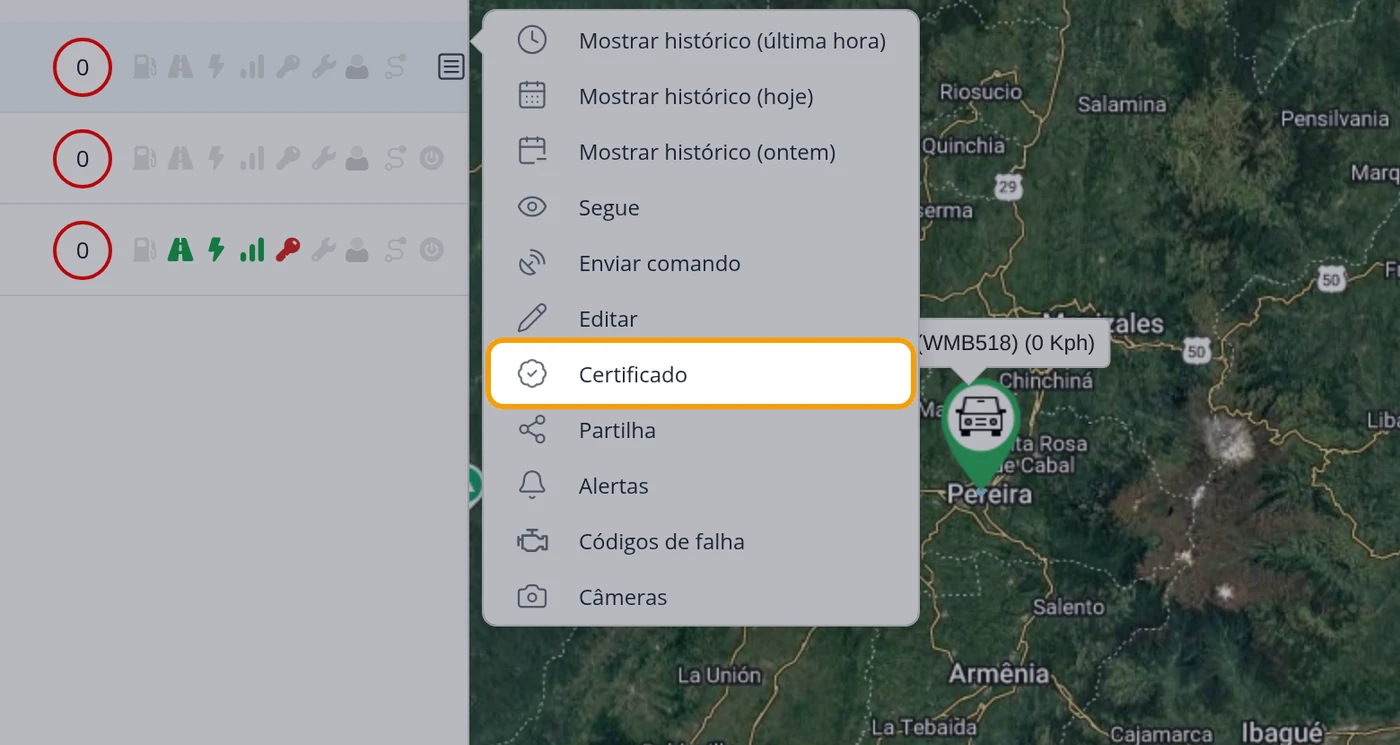This screenshot has width=1400, height=745.
Task: Click the bell icon for Alertas
Action: [x=532, y=485]
